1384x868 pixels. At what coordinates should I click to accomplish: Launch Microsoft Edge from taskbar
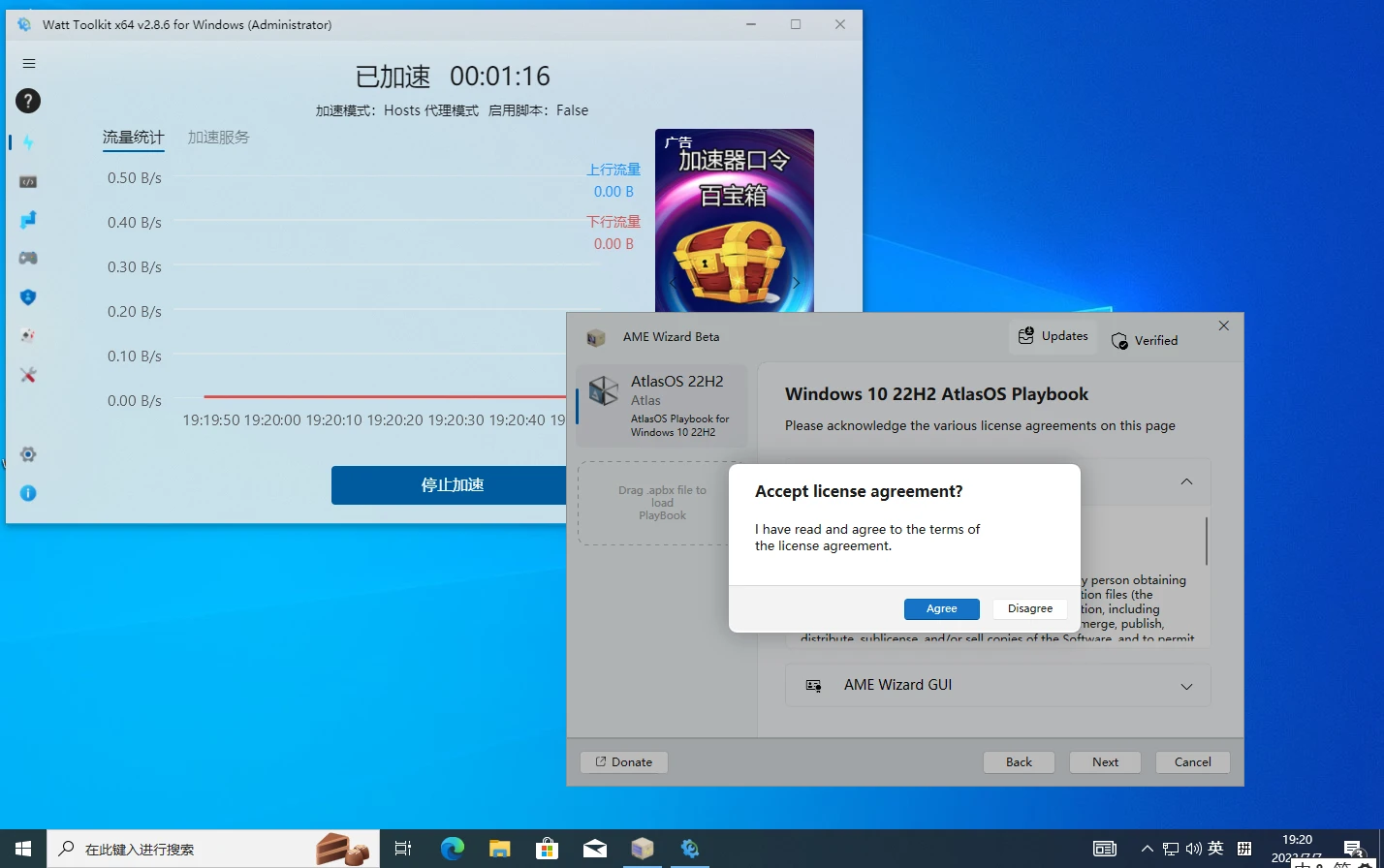pos(452,849)
